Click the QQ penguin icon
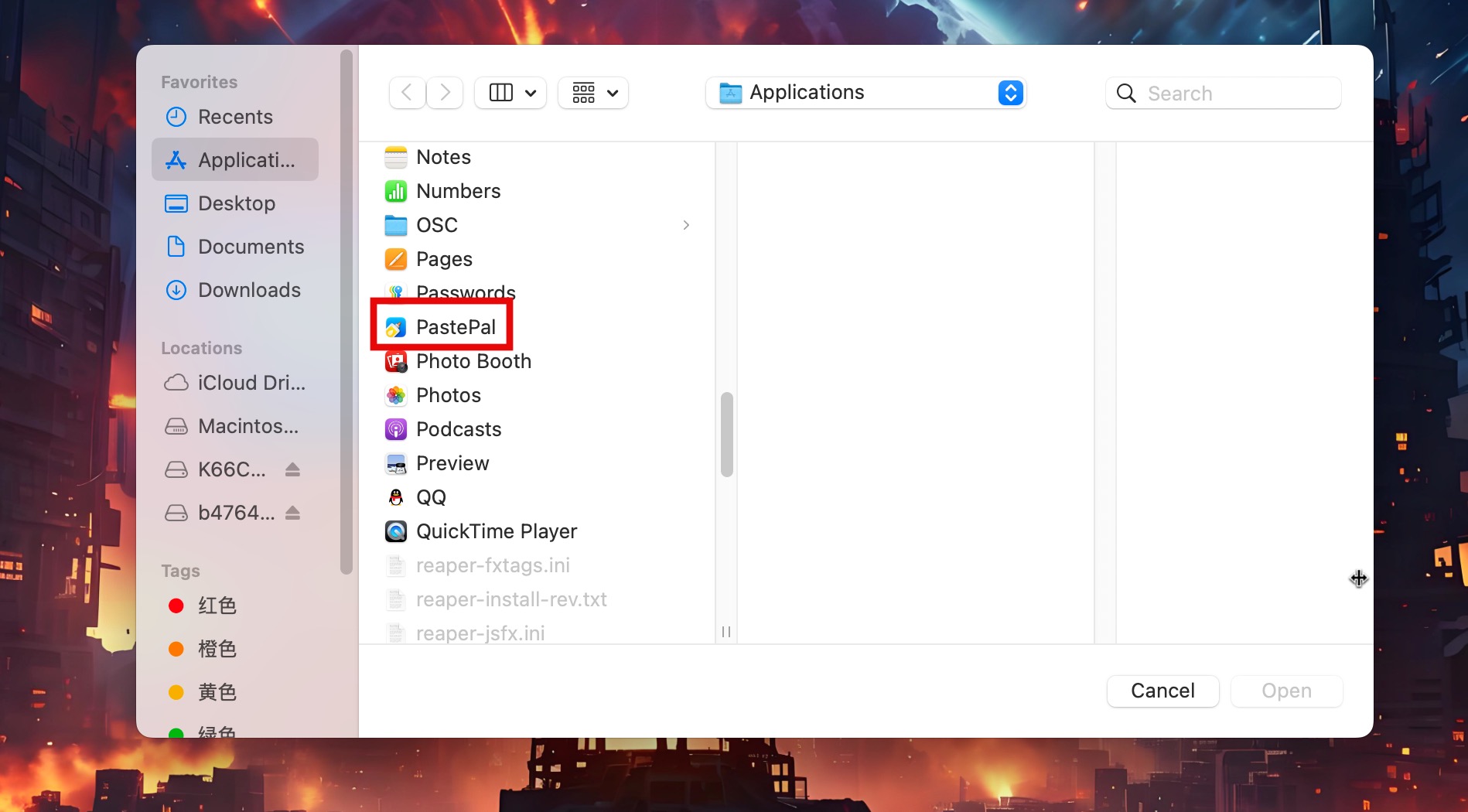 [x=396, y=497]
